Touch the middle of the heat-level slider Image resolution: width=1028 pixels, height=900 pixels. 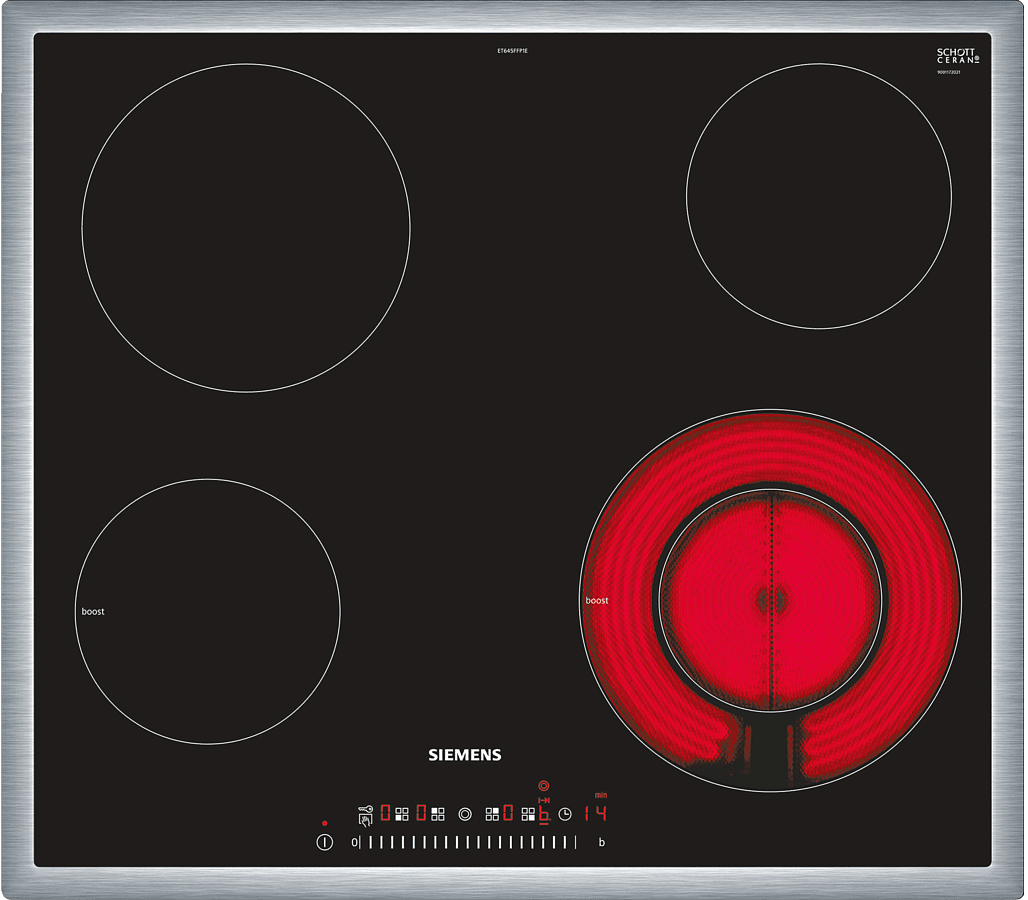click(x=468, y=843)
